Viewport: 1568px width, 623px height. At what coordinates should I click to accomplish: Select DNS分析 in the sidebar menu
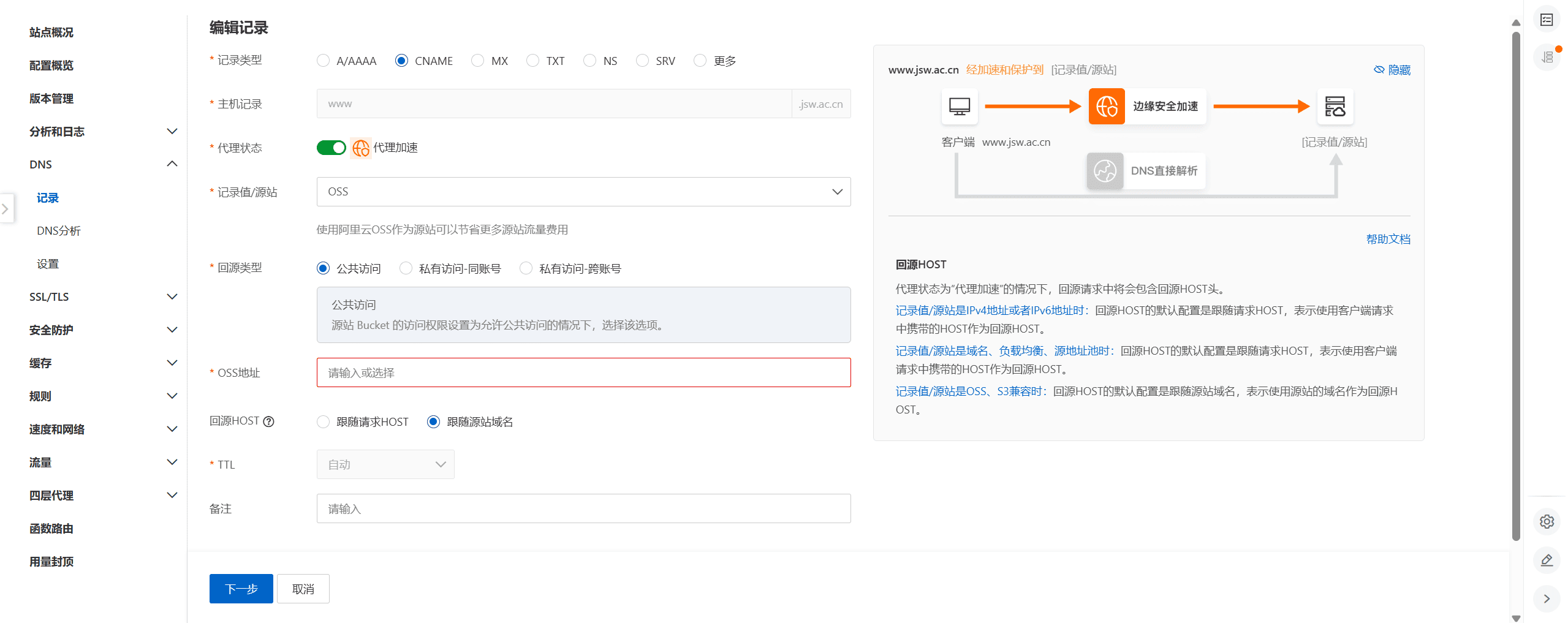pos(59,230)
